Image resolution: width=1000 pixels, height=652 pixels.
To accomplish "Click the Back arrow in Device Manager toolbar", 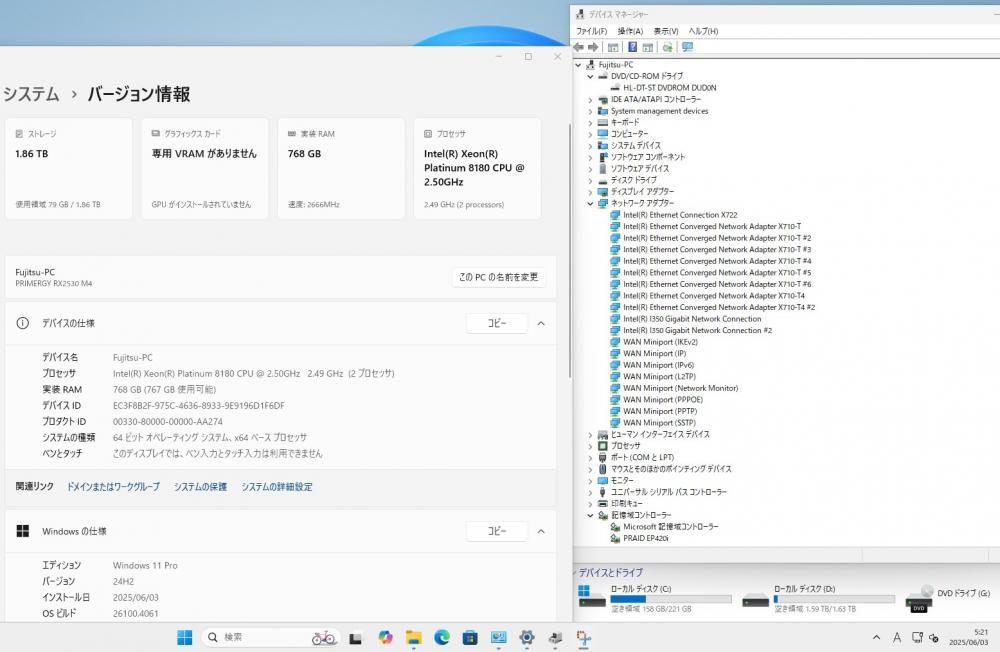I will pos(578,47).
